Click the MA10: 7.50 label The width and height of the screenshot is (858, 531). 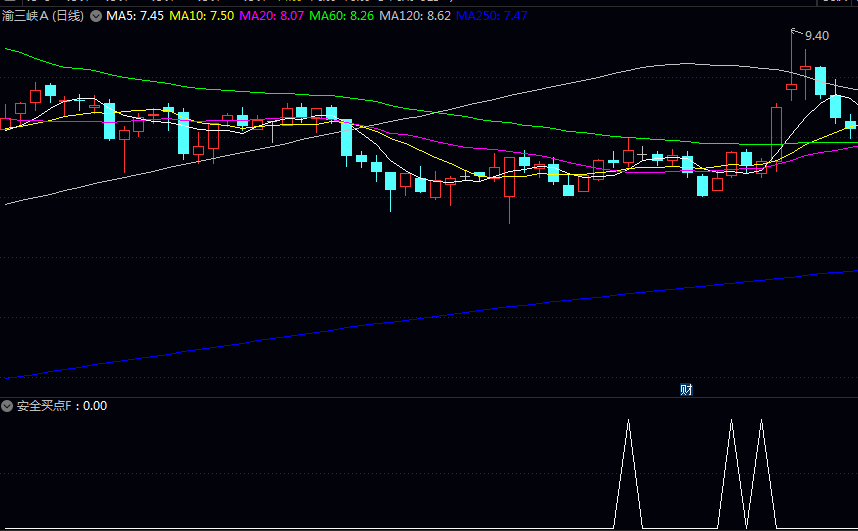[x=201, y=16]
